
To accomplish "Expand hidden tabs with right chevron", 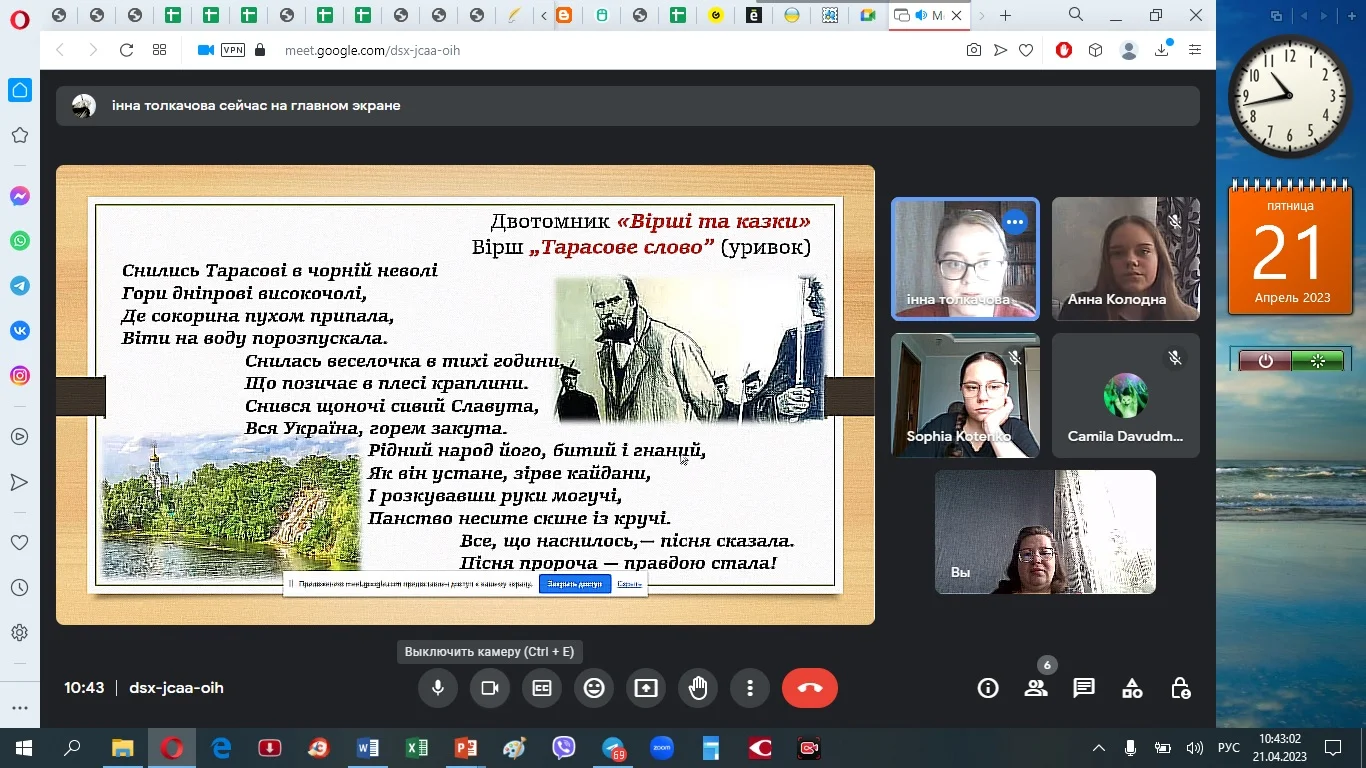I will coord(981,16).
